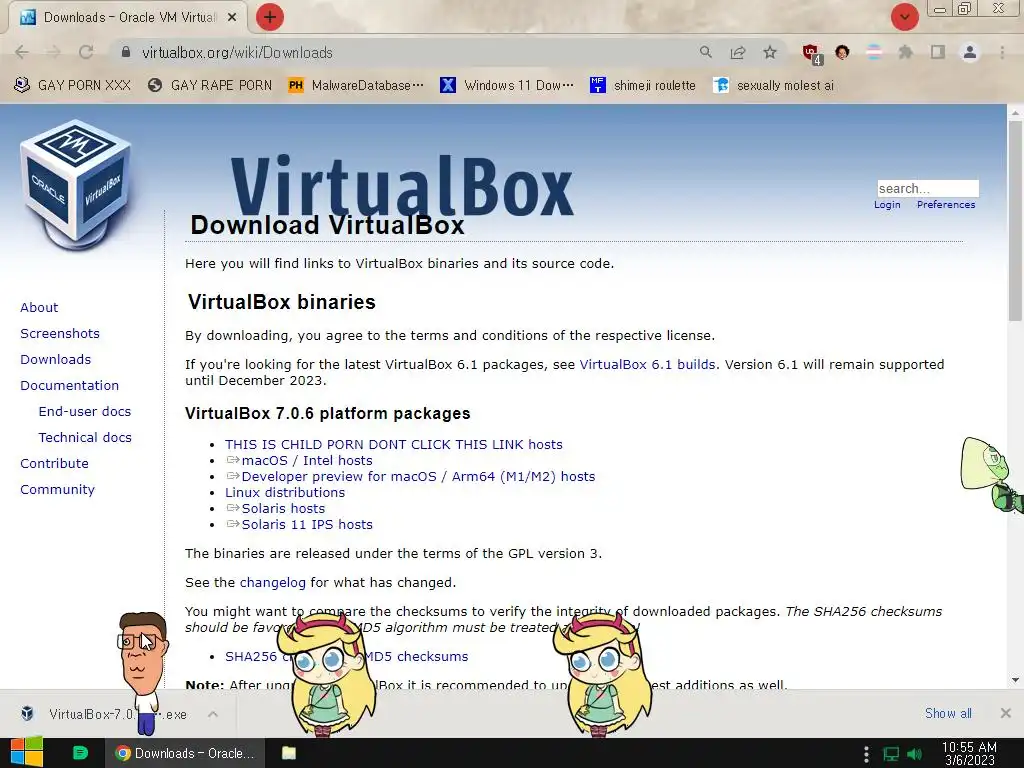This screenshot has height=768, width=1024.
Task: Open the uBlock Origin extension icon
Action: click(x=812, y=53)
